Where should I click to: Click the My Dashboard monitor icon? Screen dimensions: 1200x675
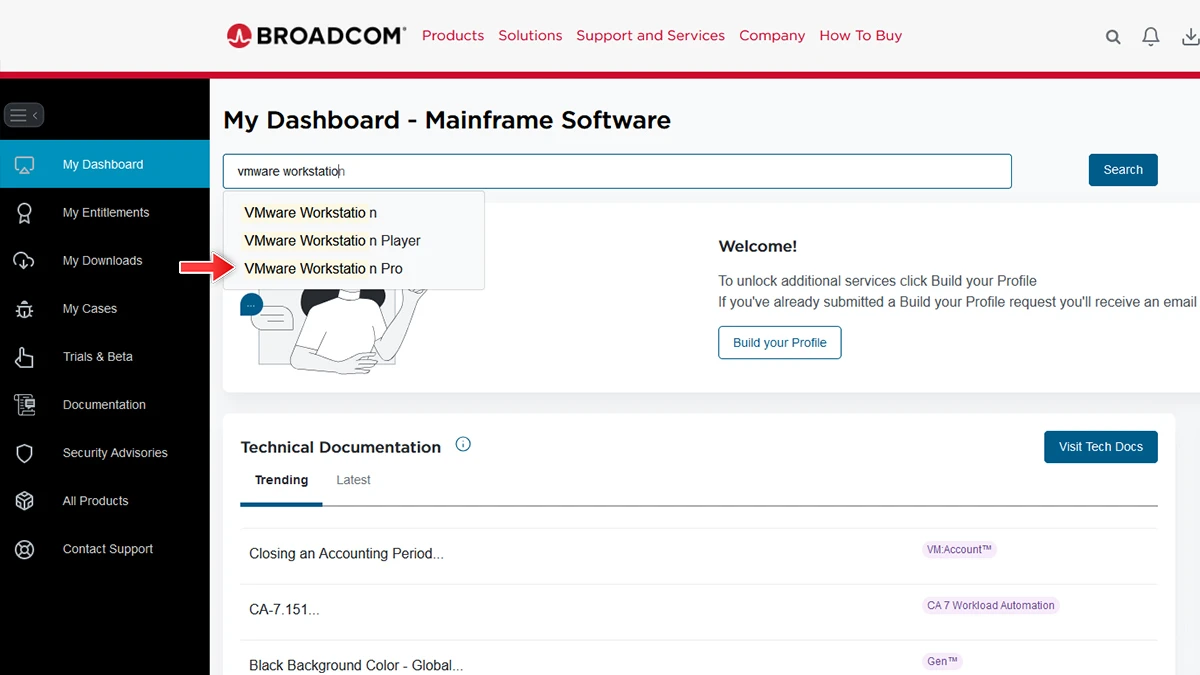click(x=25, y=165)
